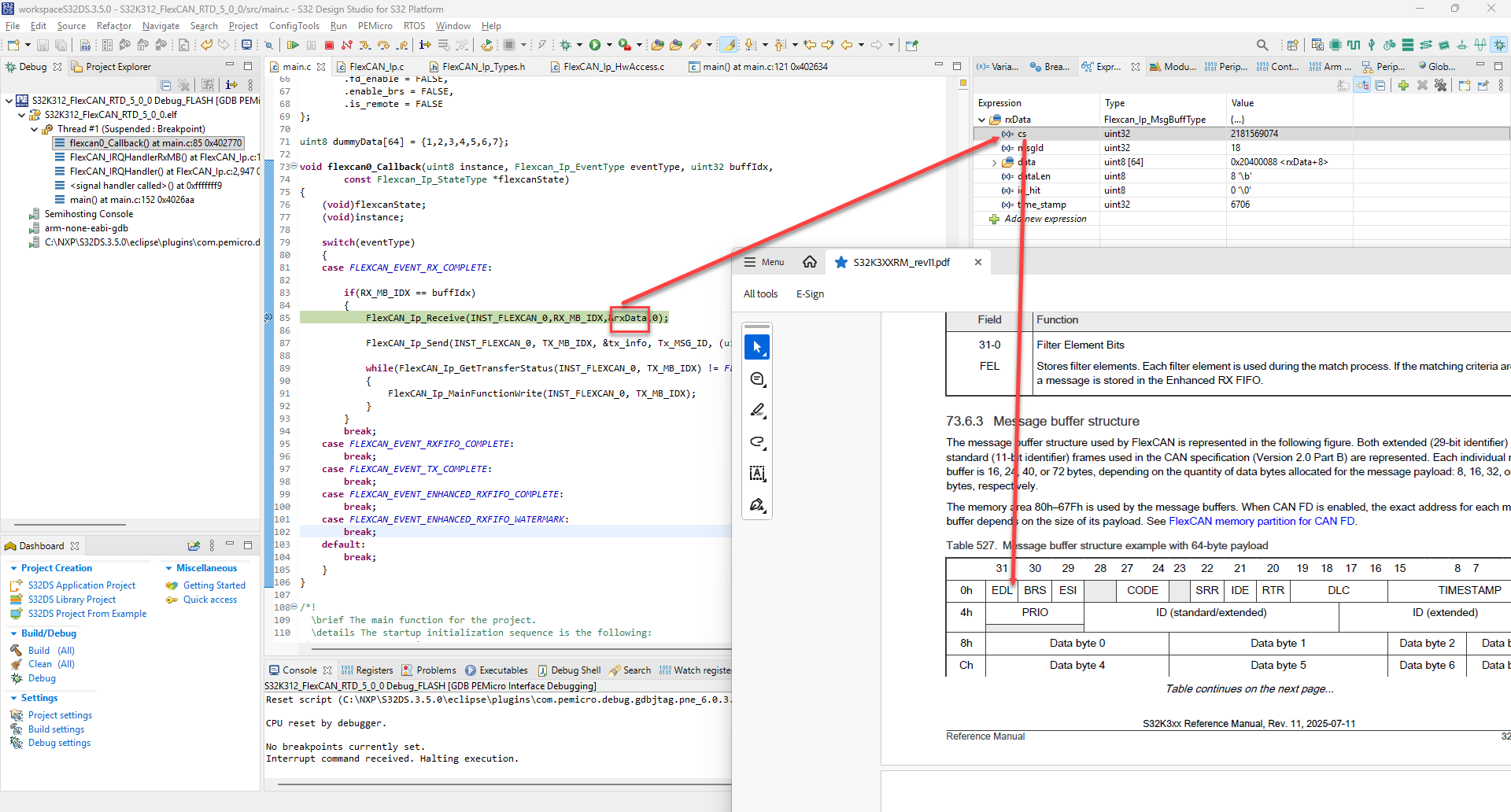Open the PEMicro menu

pyautogui.click(x=375, y=26)
